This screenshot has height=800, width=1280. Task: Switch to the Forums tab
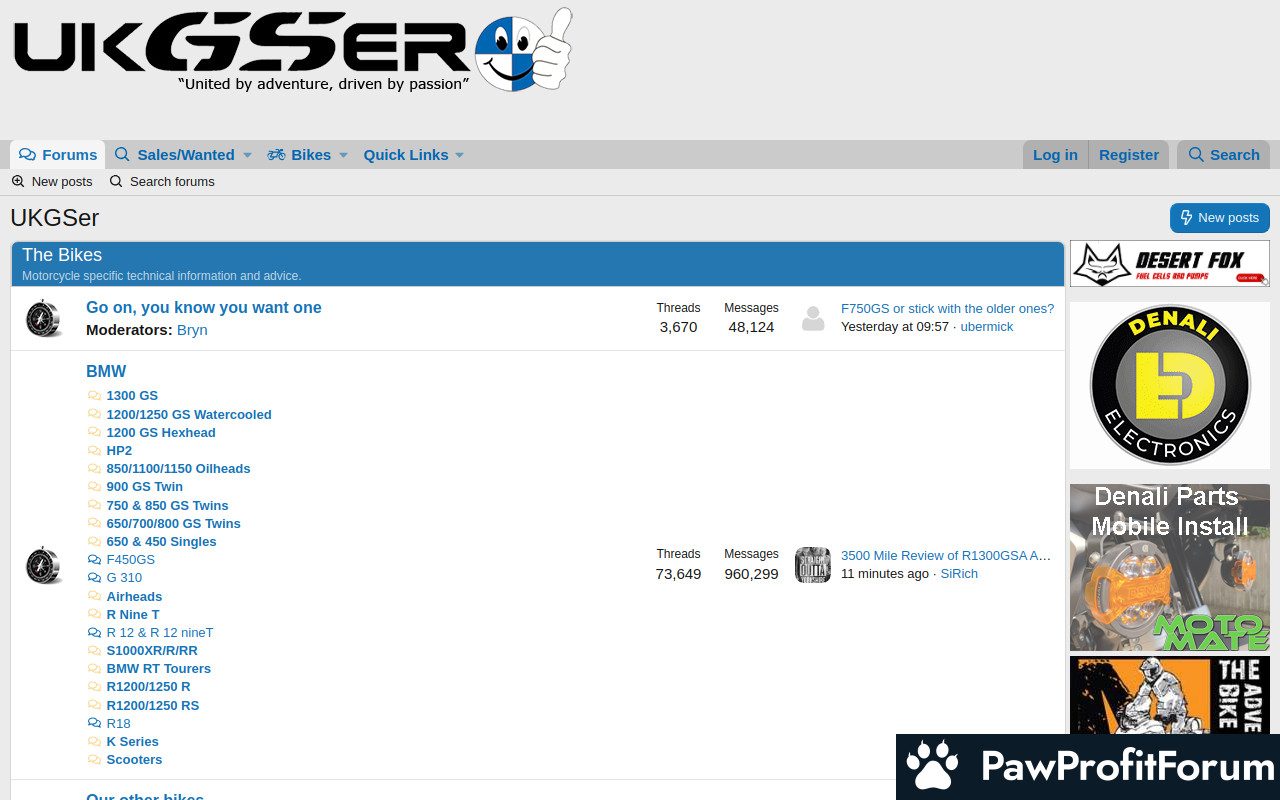pyautogui.click(x=58, y=155)
